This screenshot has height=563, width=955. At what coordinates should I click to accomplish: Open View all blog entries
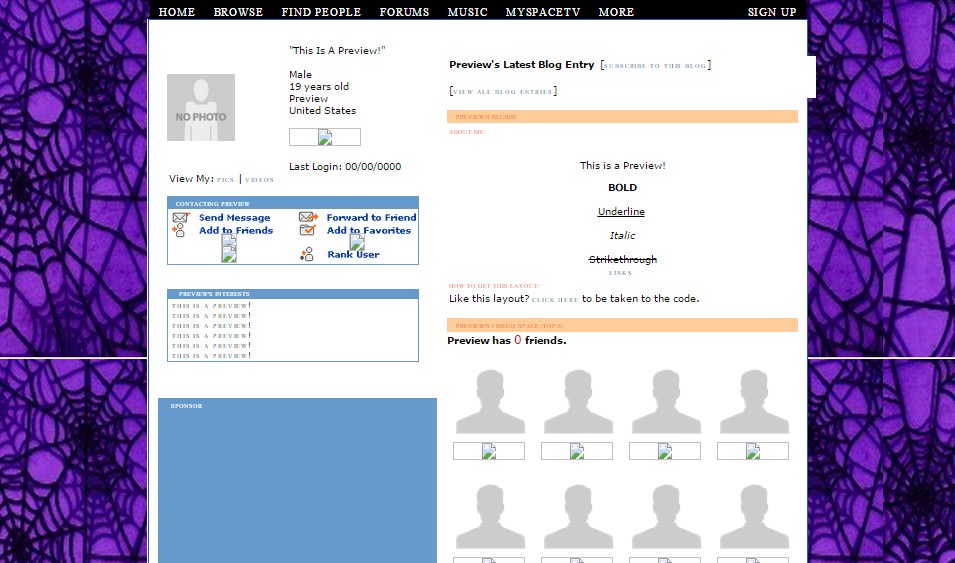(503, 92)
